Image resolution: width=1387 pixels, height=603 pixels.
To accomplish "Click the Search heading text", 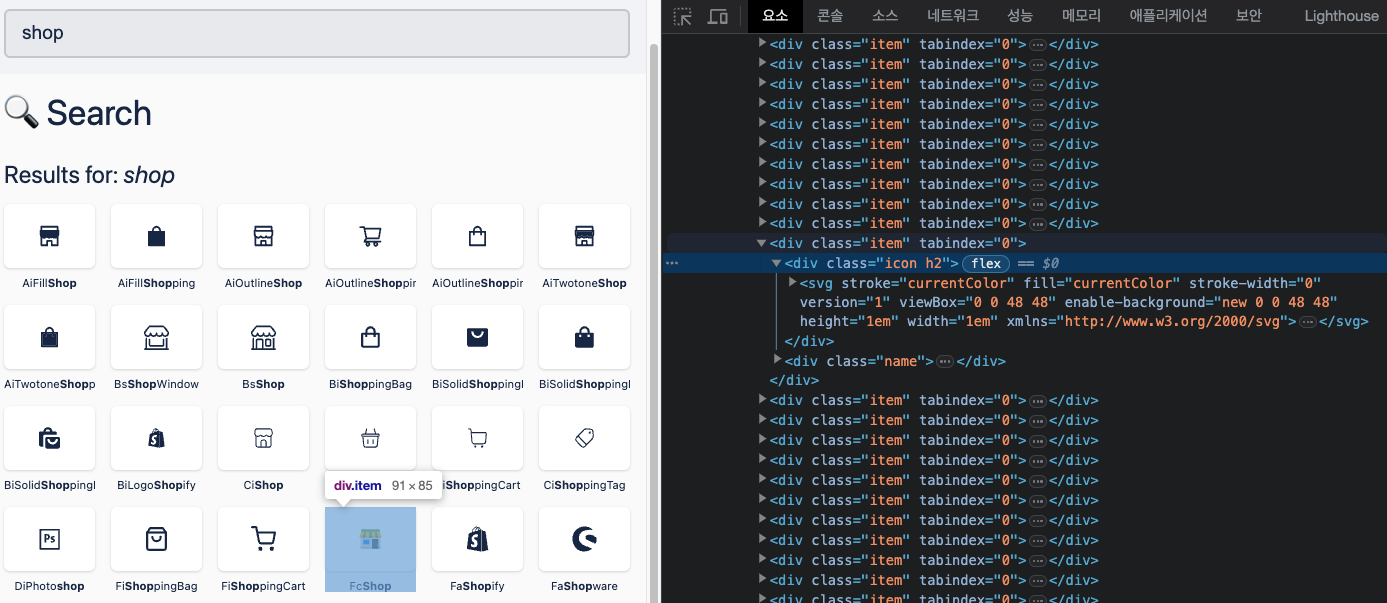I will 99,113.
